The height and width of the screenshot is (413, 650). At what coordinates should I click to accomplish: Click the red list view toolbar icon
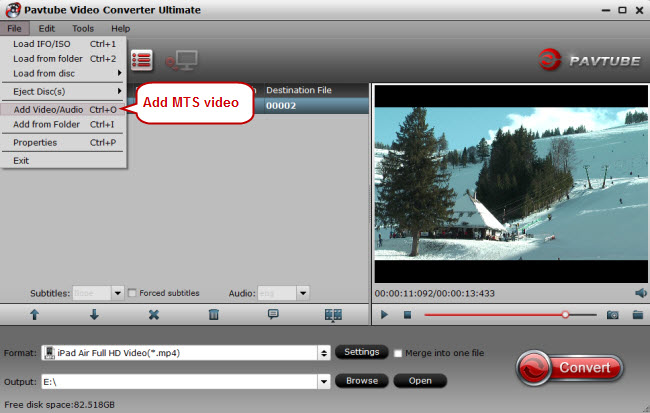click(142, 61)
